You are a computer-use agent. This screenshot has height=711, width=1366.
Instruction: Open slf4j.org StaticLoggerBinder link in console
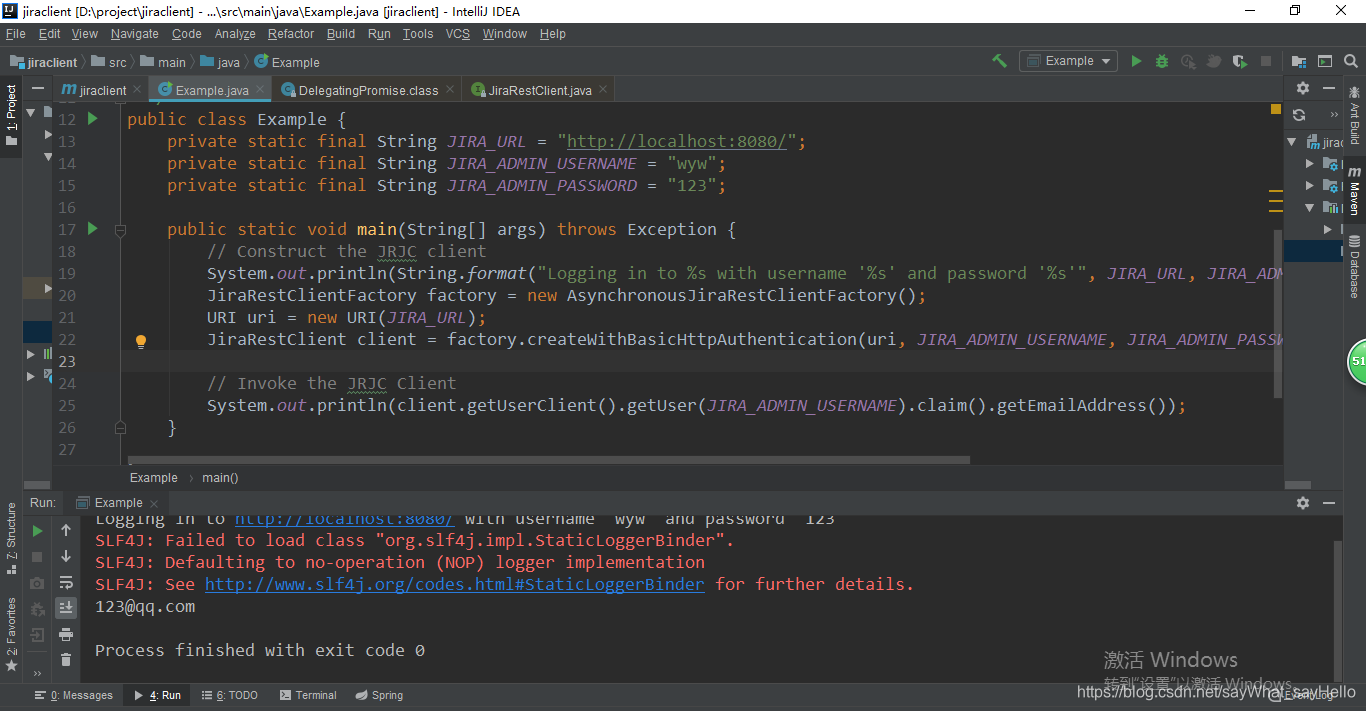coord(455,584)
